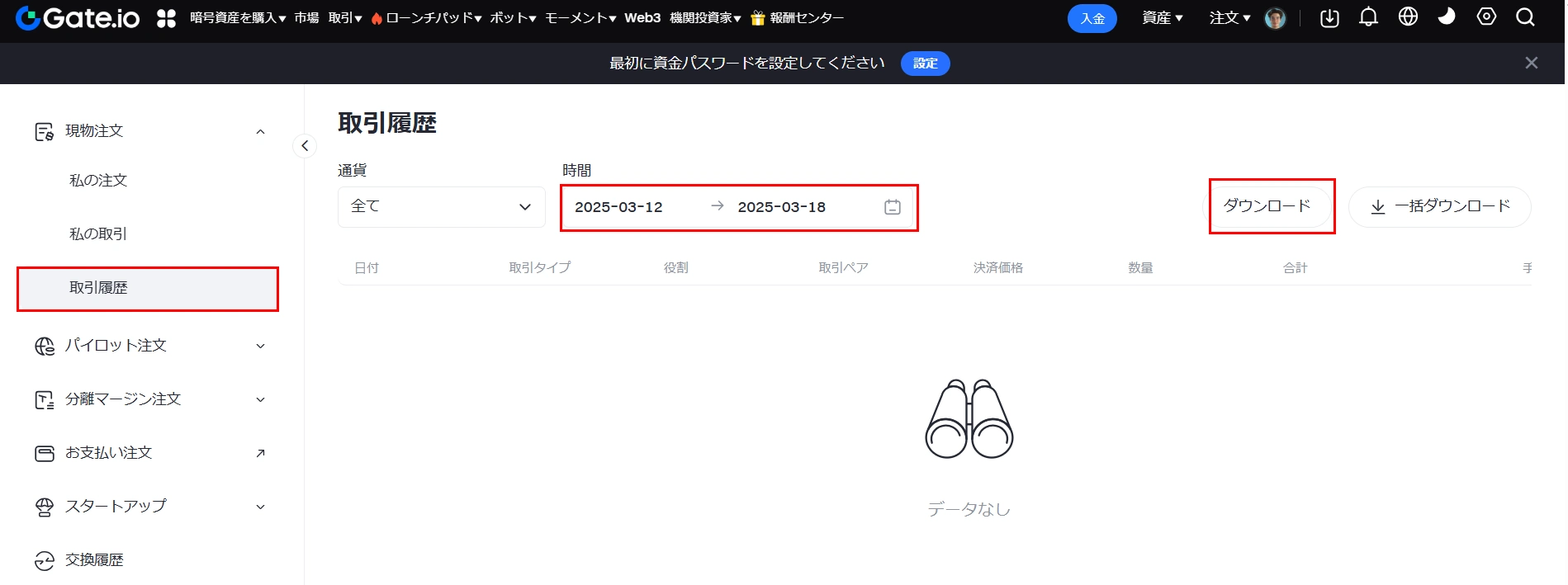Click the 分離マージン注文 icon

(x=44, y=399)
